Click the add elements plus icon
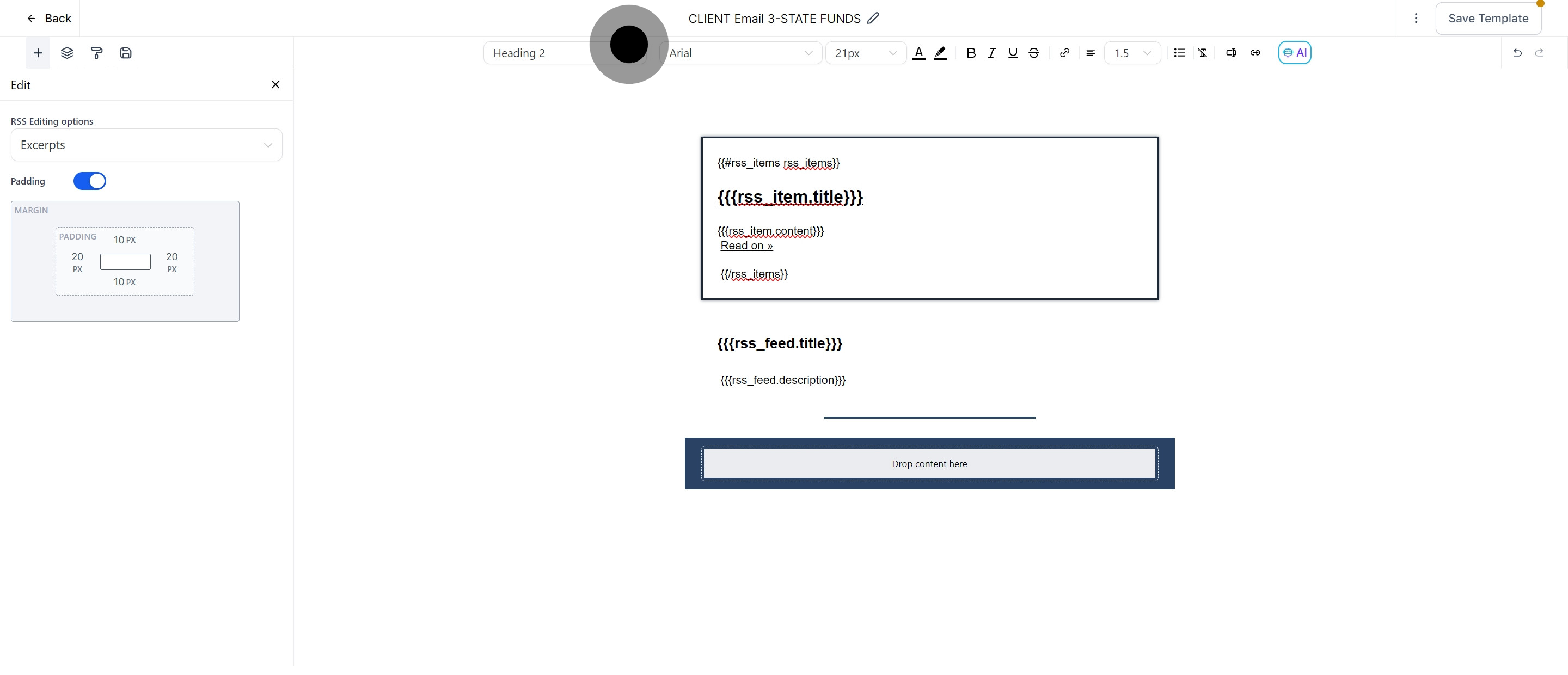 tap(38, 53)
